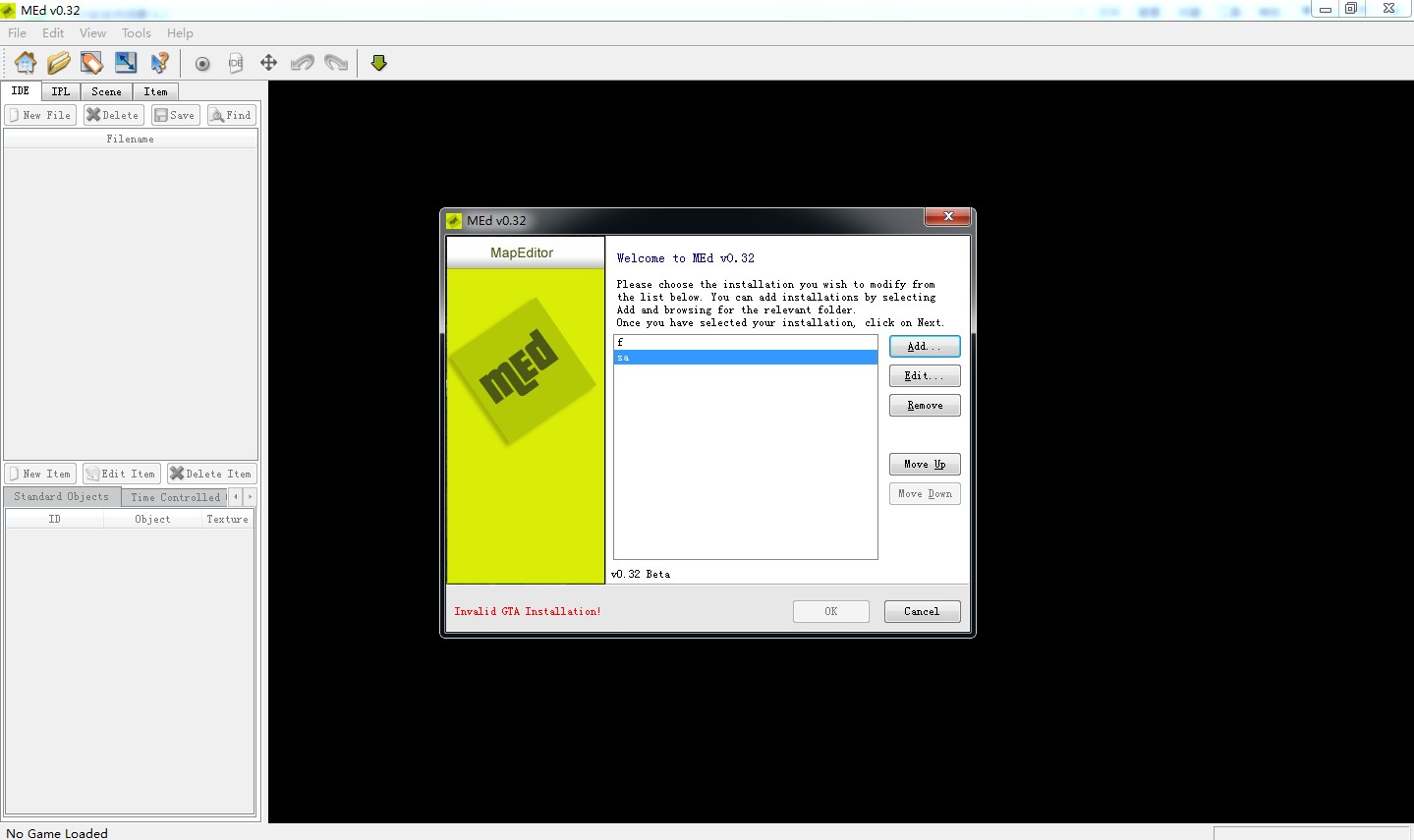The height and width of the screenshot is (840, 1414).
Task: Click the undo arrow in the toolbar
Action: [303, 63]
